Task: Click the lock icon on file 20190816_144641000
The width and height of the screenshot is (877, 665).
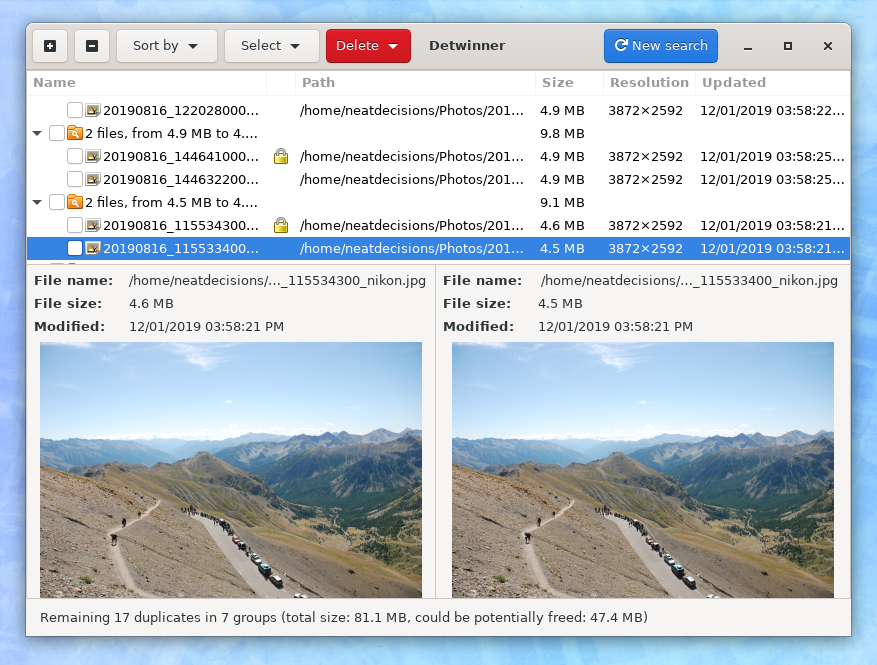Action: (x=281, y=156)
